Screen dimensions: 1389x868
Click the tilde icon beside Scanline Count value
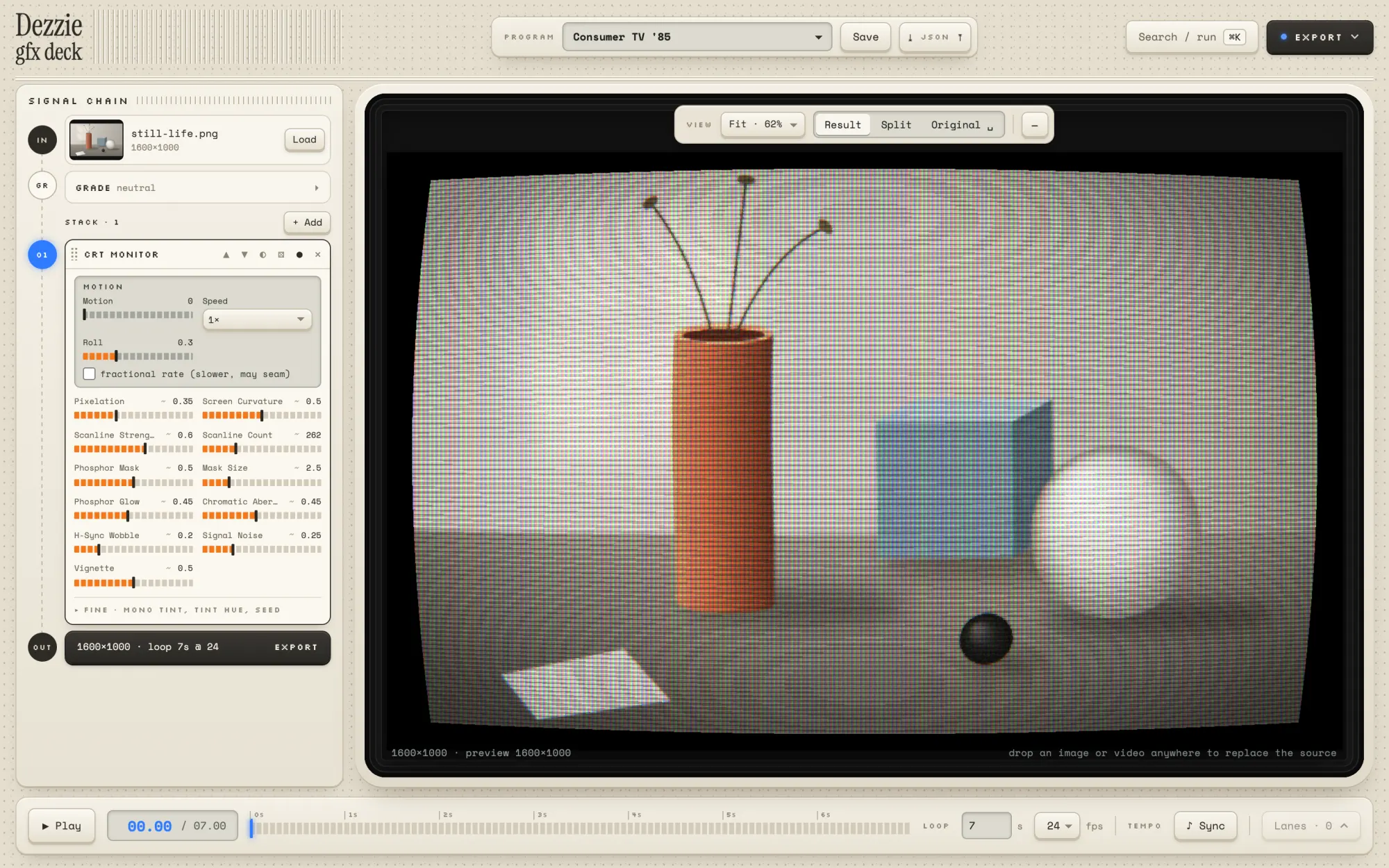click(x=297, y=435)
